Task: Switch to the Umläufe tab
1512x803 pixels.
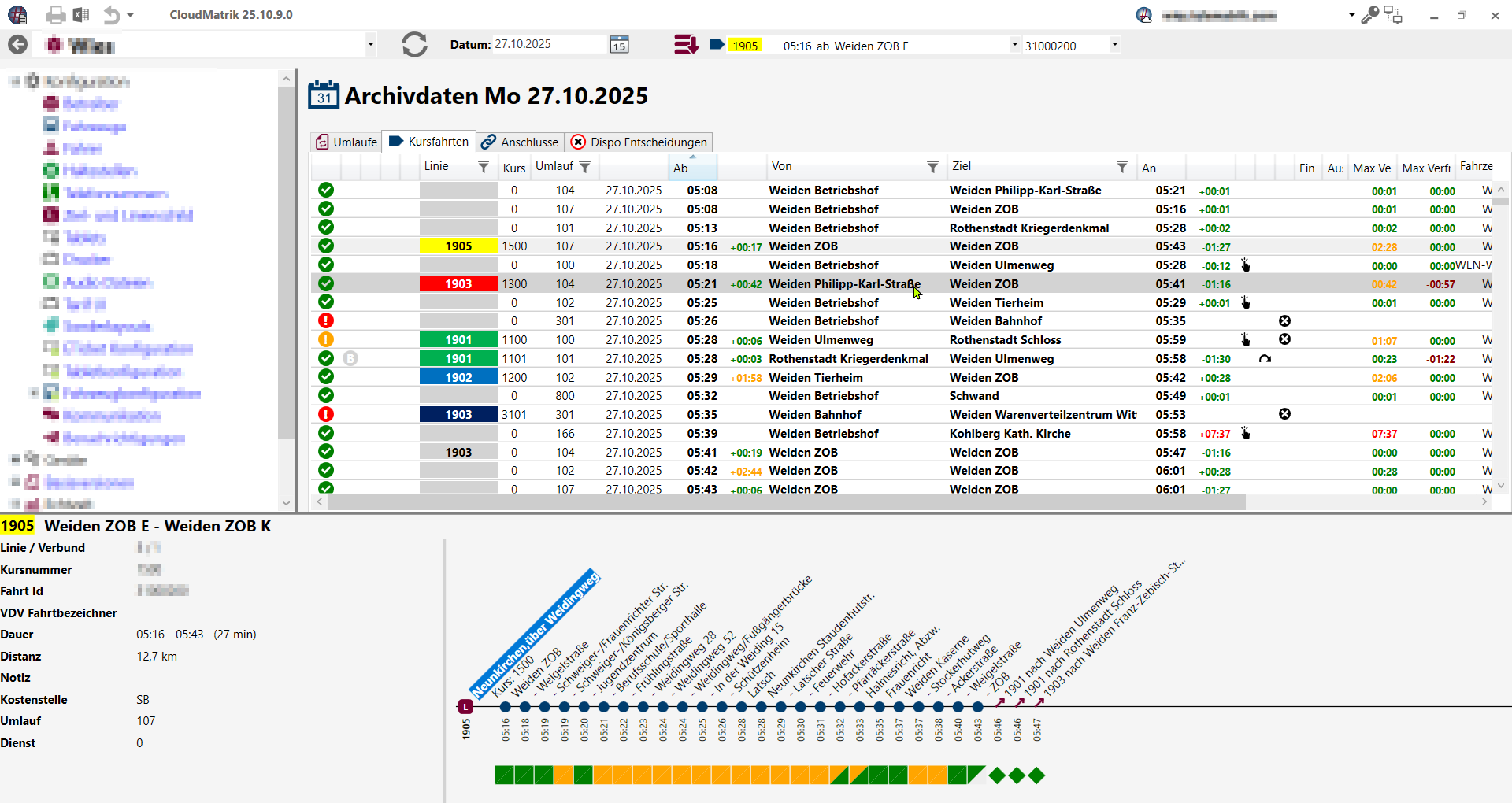Action: (346, 142)
